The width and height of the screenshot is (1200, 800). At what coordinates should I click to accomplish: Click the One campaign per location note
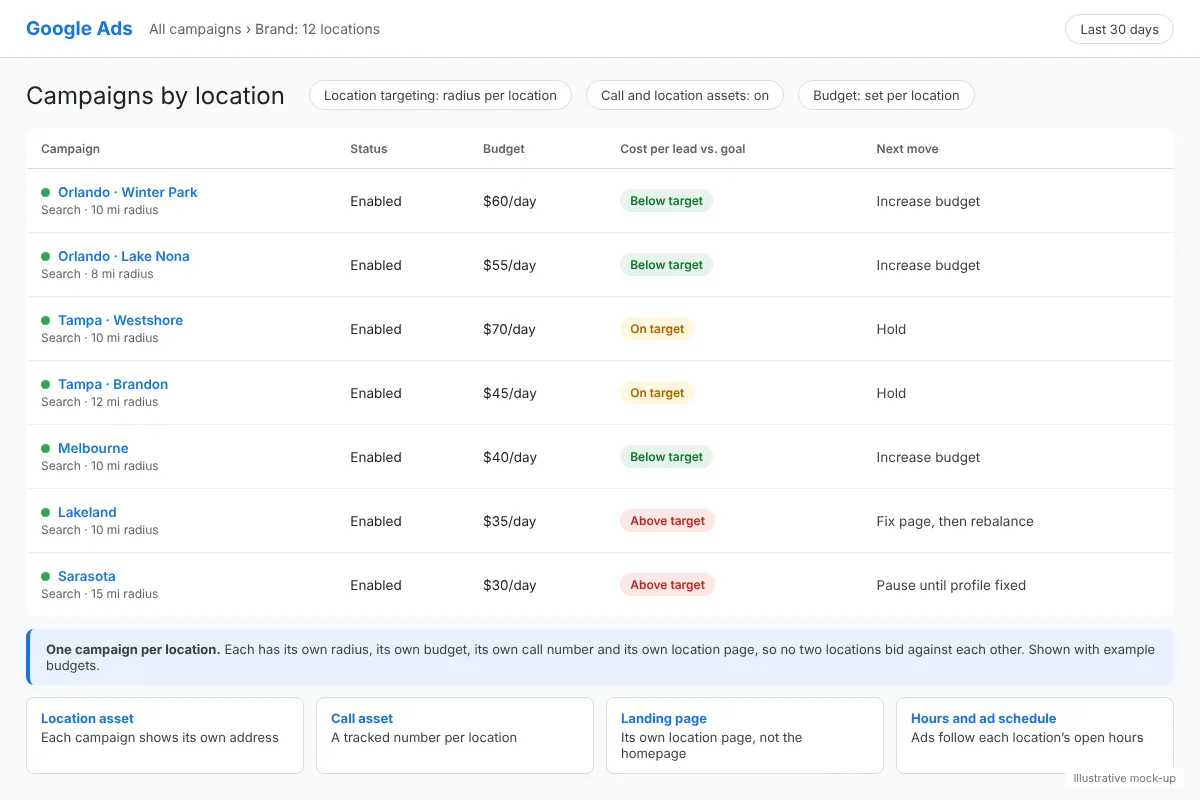click(x=600, y=657)
